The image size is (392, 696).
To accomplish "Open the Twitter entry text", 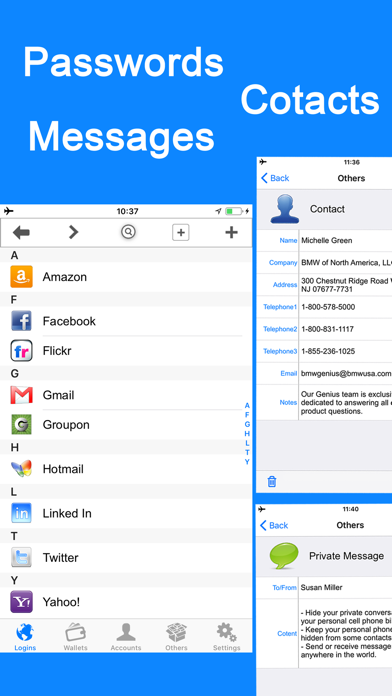I will (x=60, y=558).
